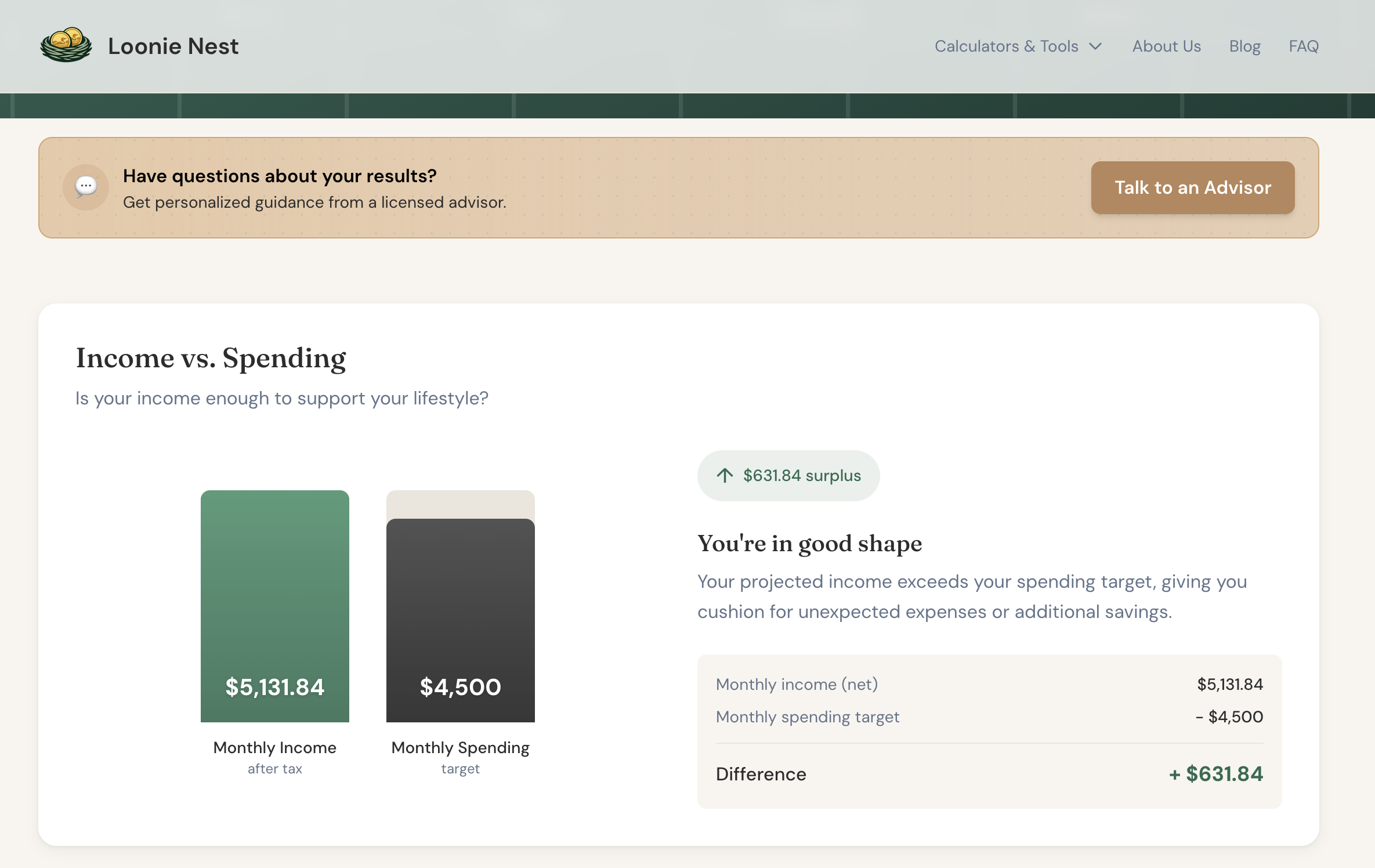Viewport: 1375px width, 868px height.
Task: Open the FAQ page
Action: [x=1303, y=46]
